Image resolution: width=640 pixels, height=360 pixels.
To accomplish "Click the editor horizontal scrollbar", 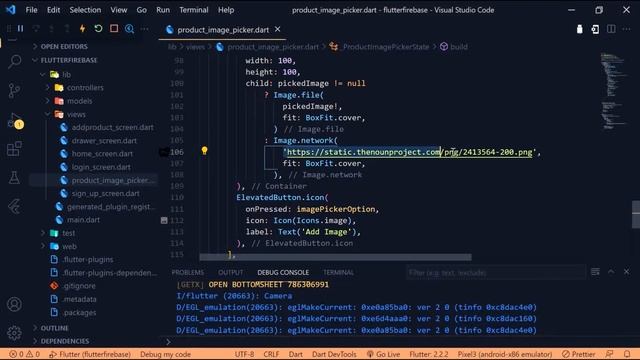I will 335,257.
